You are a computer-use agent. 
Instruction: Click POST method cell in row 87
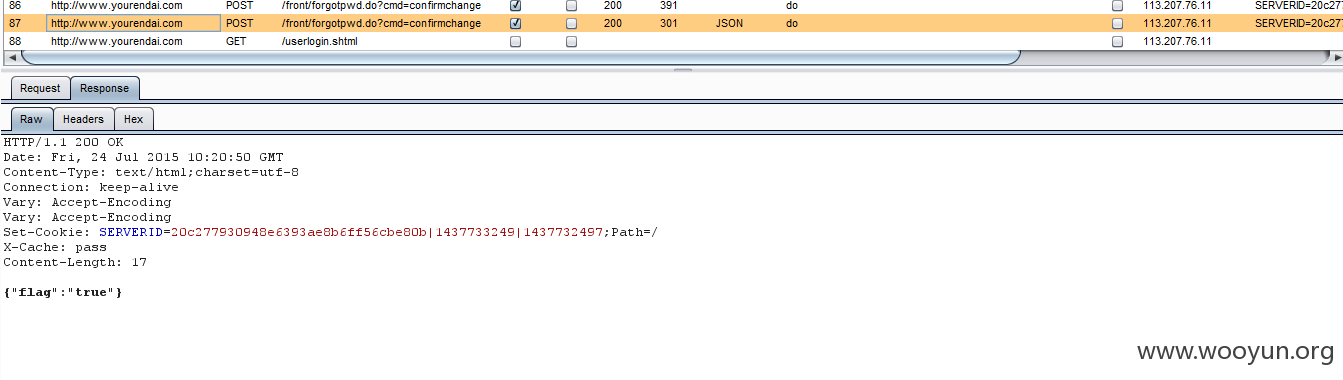[240, 23]
